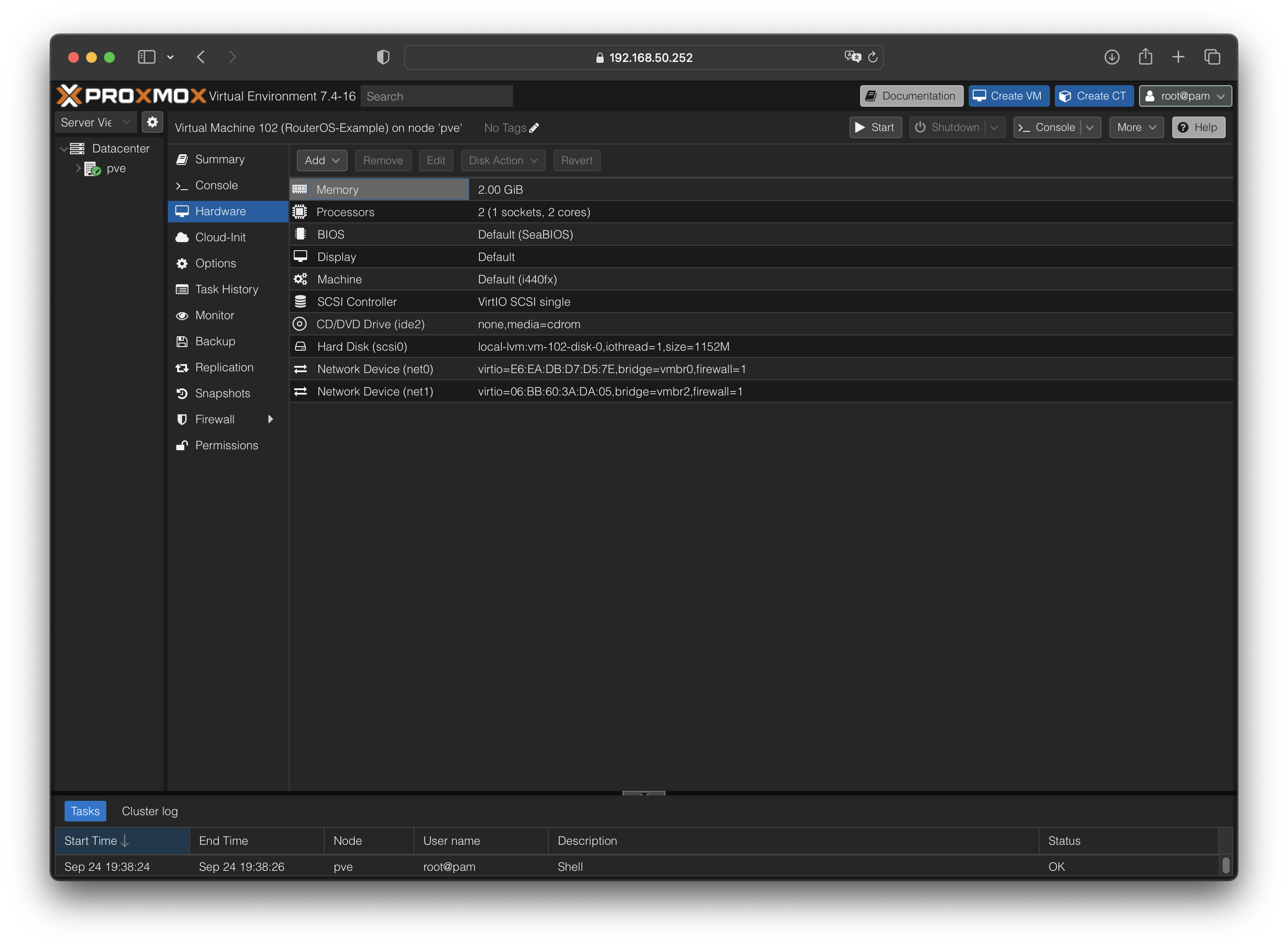The height and width of the screenshot is (947, 1288).
Task: Click the Safari downloads icon
Action: coord(1111,57)
